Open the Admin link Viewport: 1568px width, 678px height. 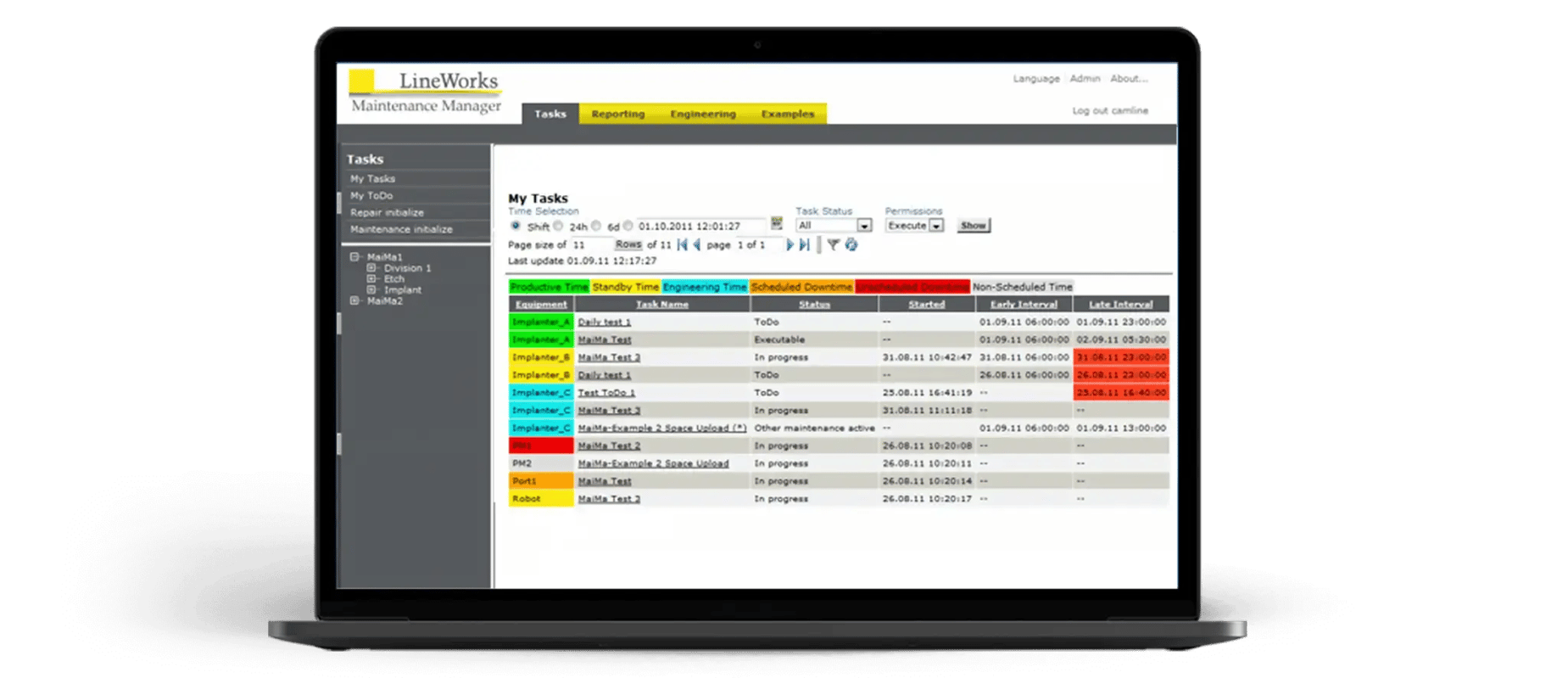1085,78
